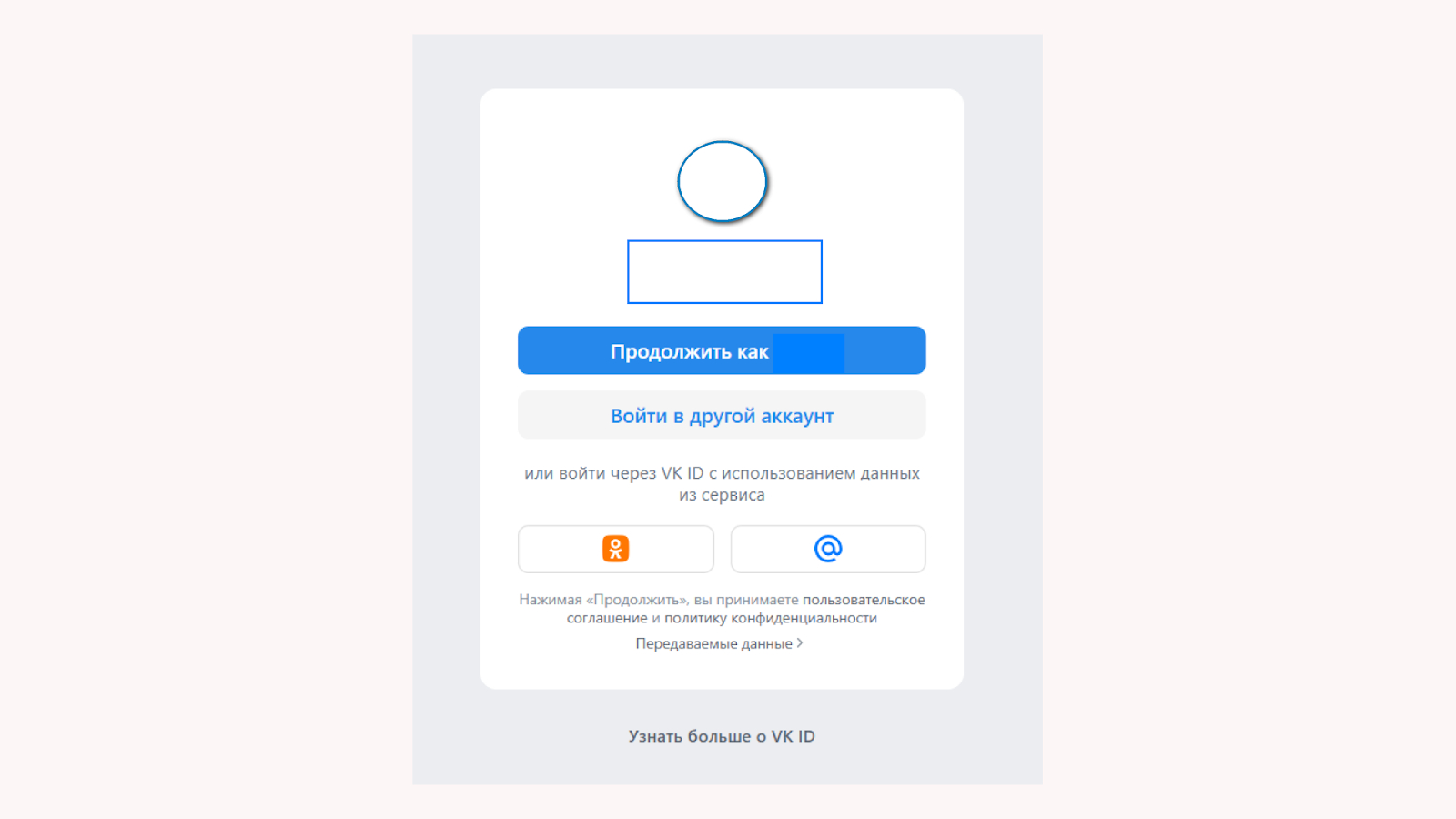Click the orange Odnoklassniki login button

click(x=616, y=549)
